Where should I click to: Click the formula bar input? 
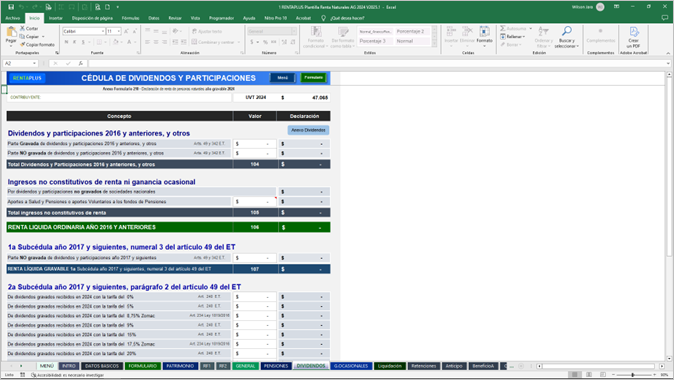[x=376, y=63]
